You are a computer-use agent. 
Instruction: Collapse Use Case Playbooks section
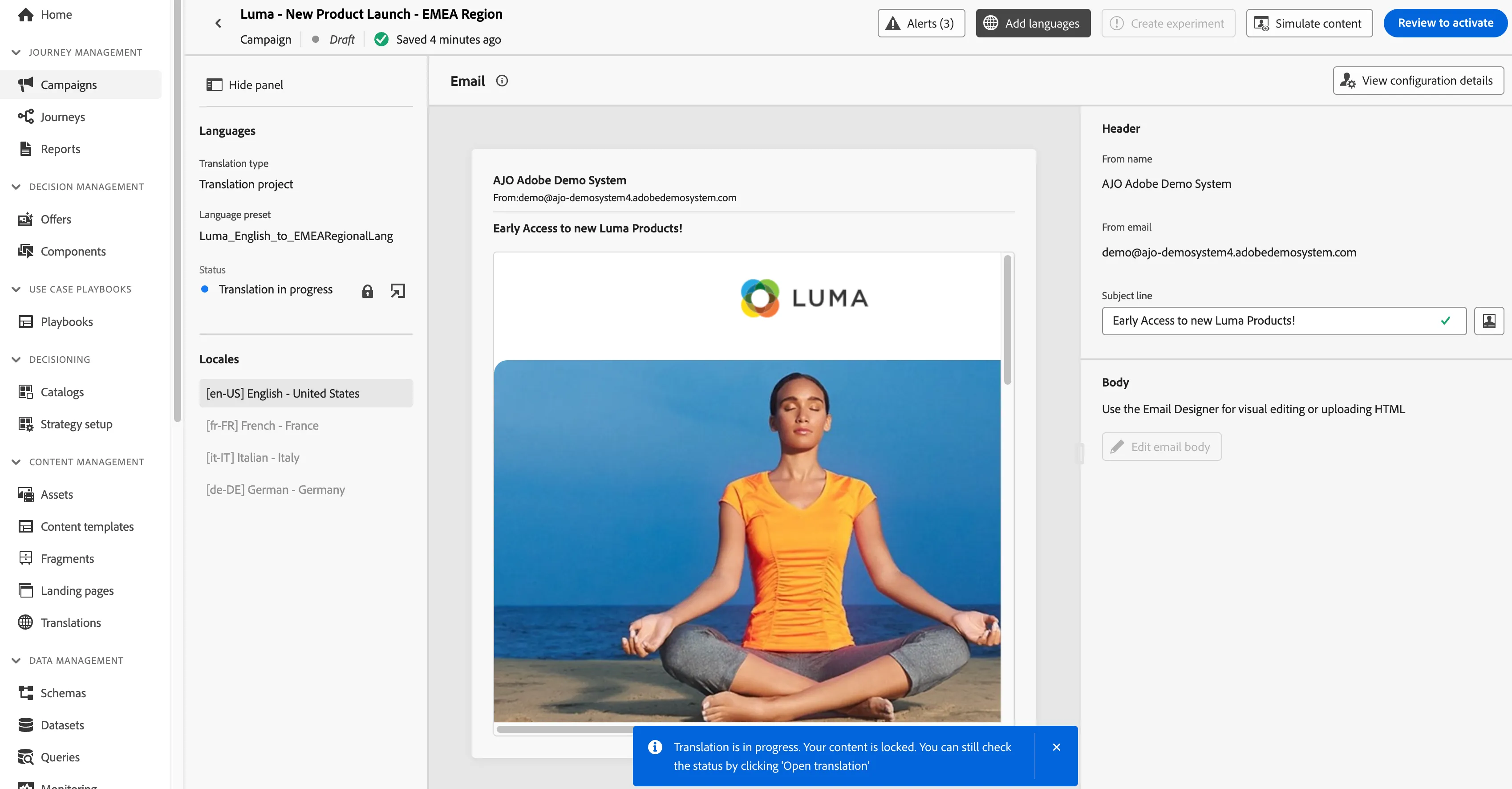[x=16, y=289]
